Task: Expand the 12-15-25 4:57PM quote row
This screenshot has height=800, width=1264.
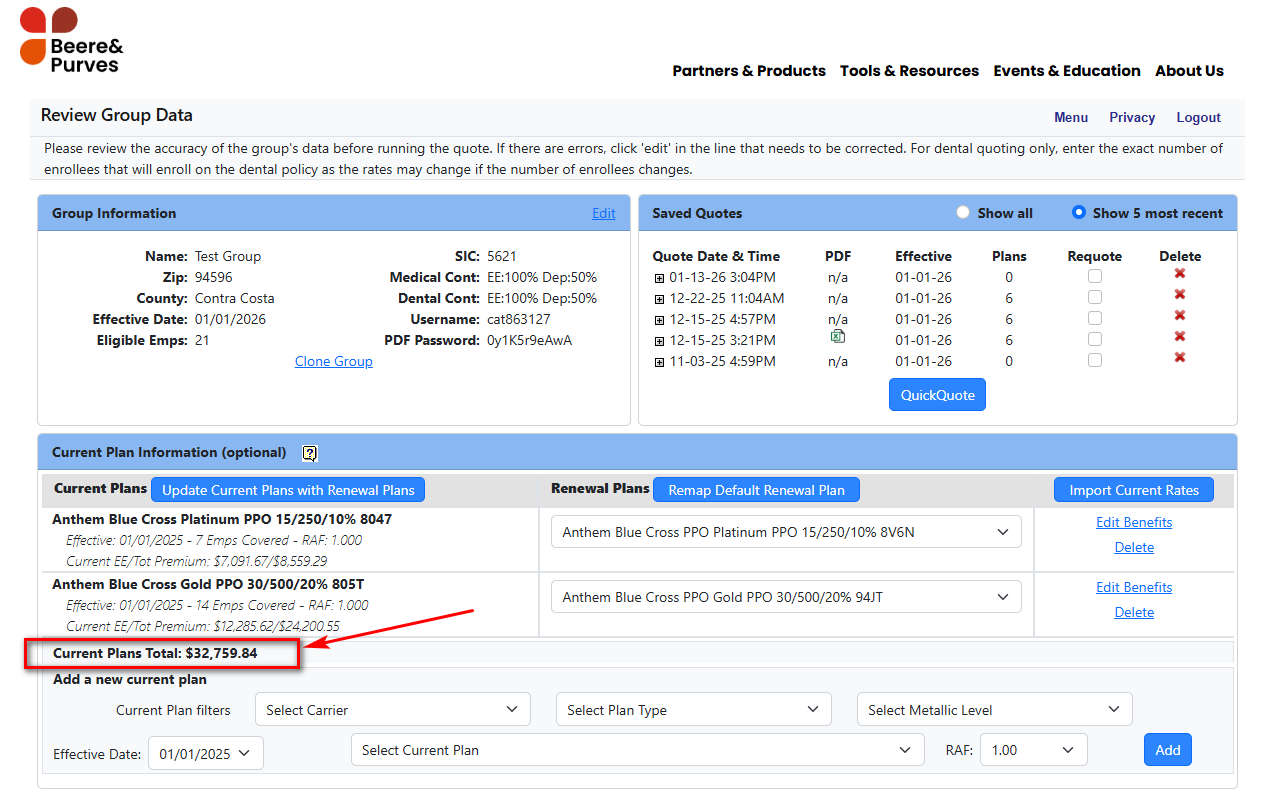Action: [x=659, y=320]
